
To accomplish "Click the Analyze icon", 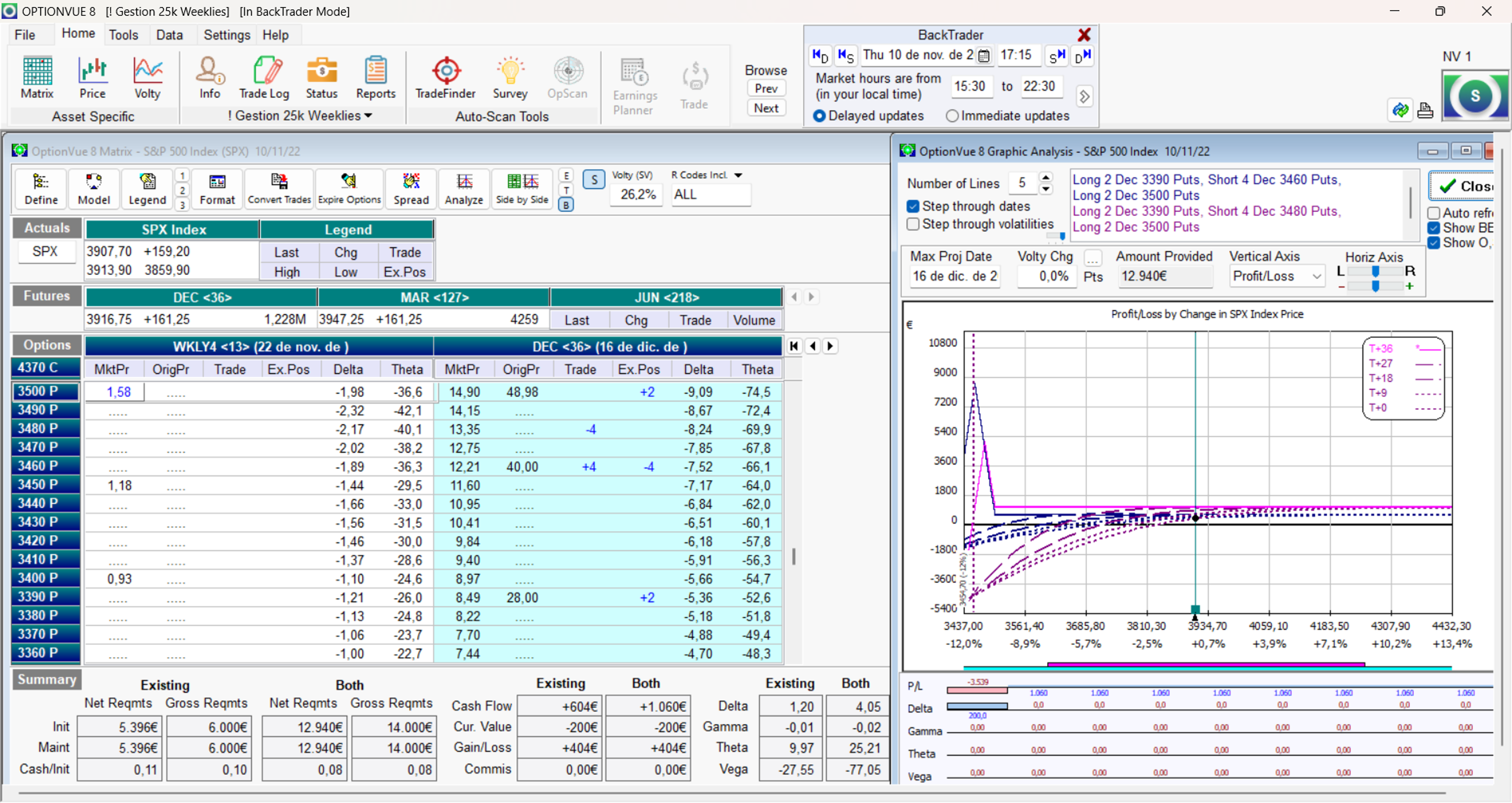I will [x=464, y=189].
